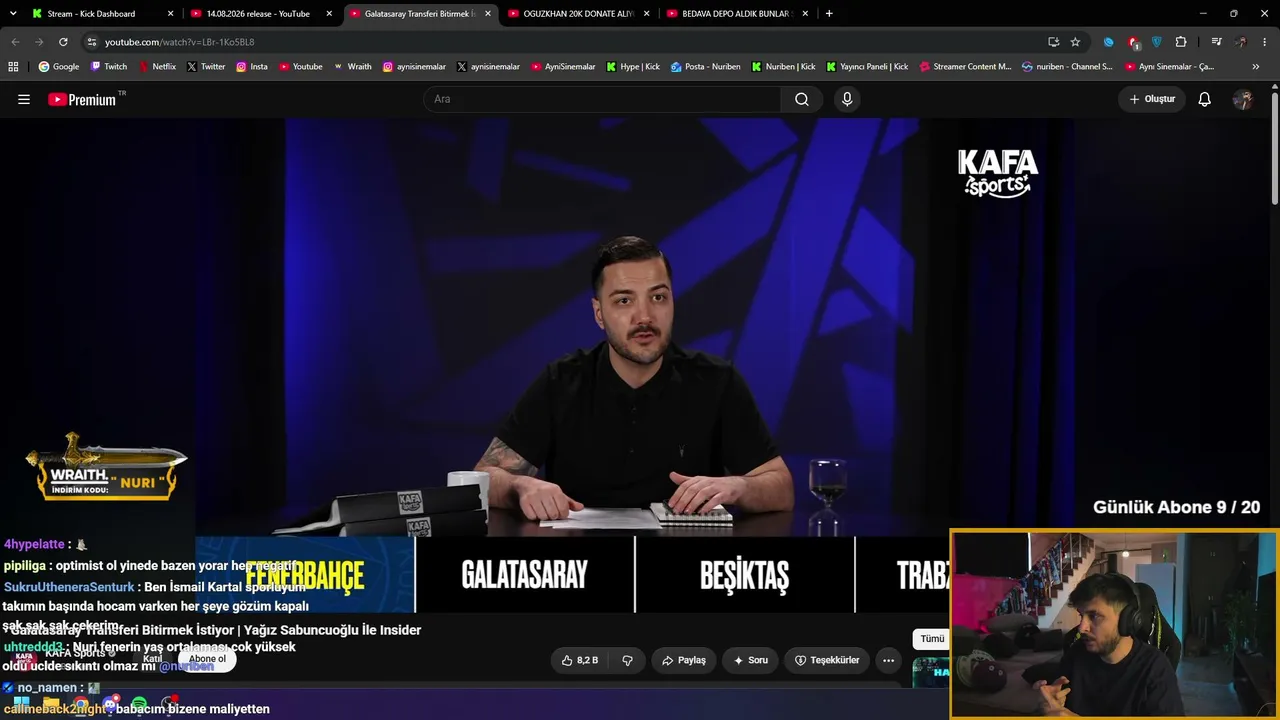Go to YouTube Premium home logo
The height and width of the screenshot is (720, 1280).
tap(82, 99)
